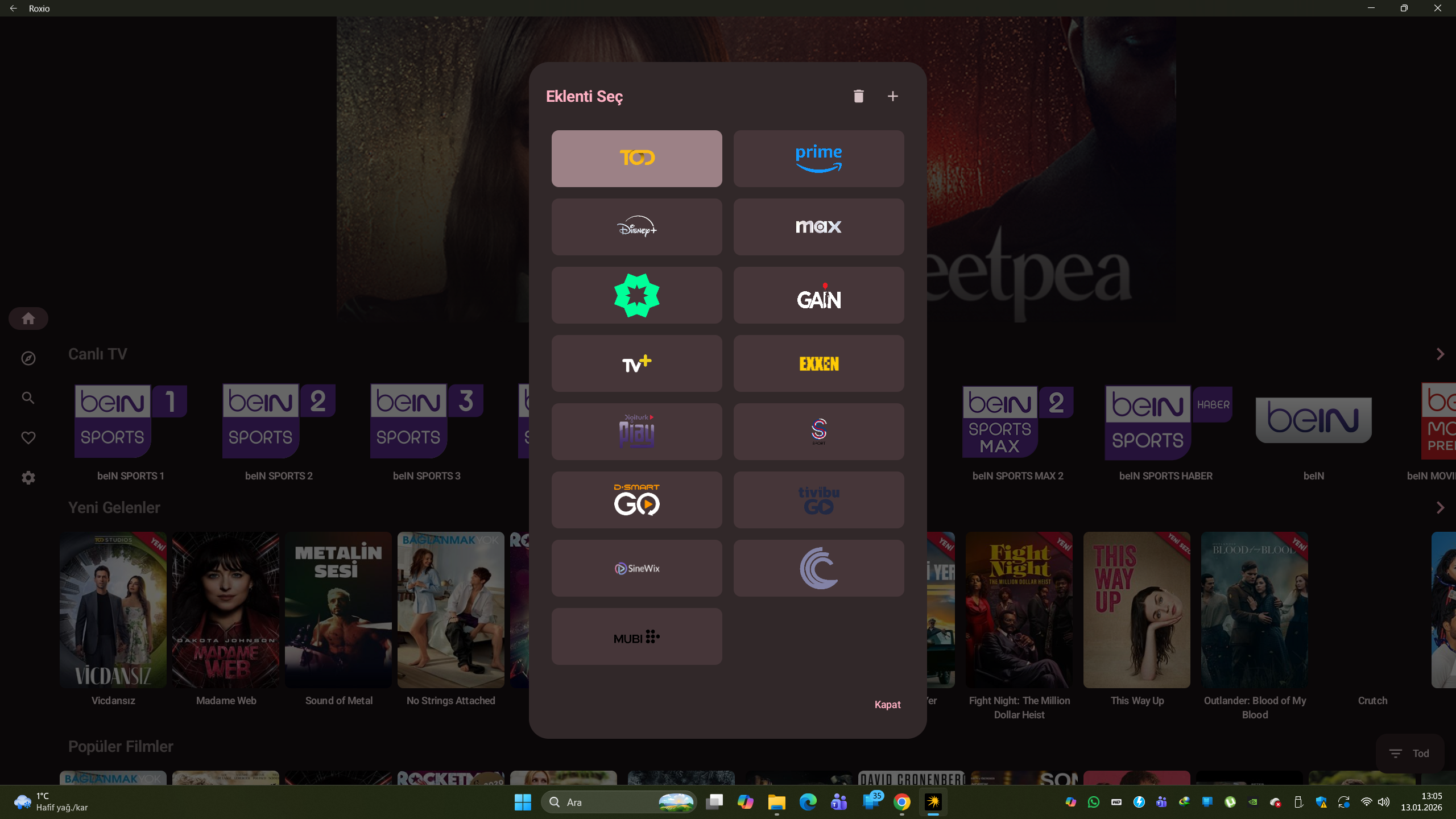Click the Yeni Gelenler section heading
Screen dimensions: 1456x819
coord(114,507)
